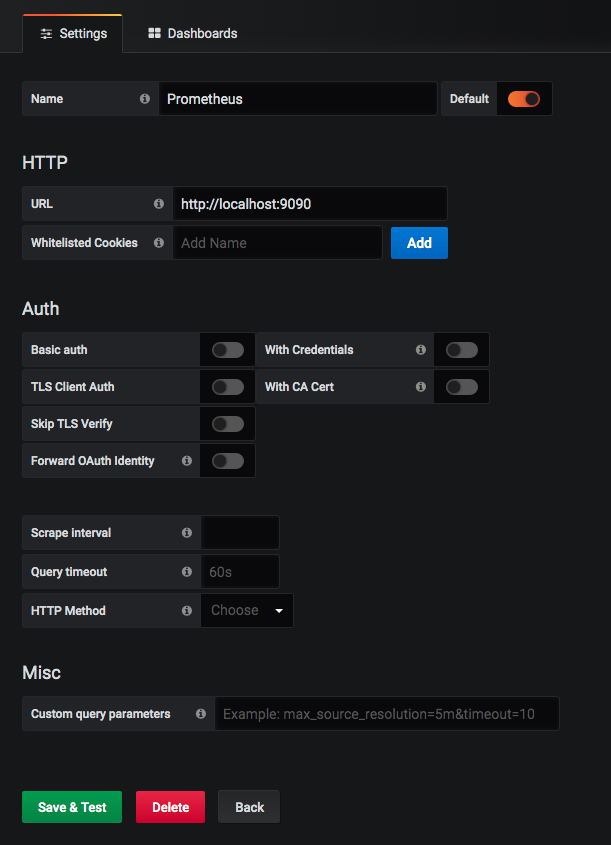The height and width of the screenshot is (845, 611).
Task: Click the Custom query parameters input
Action: click(x=387, y=714)
